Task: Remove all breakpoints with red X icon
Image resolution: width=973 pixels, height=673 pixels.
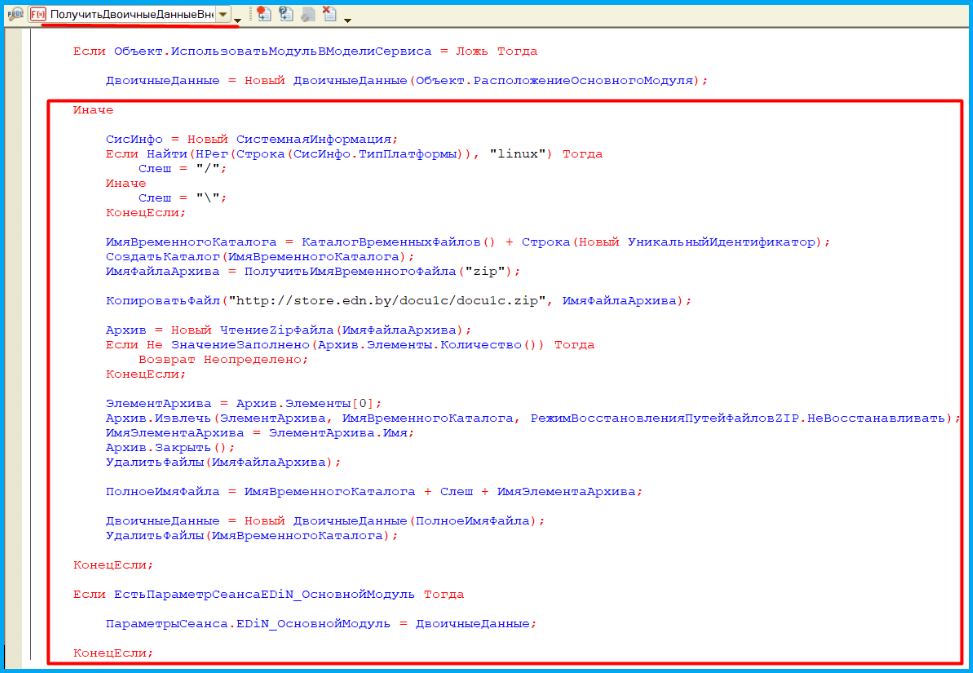Action: pyautogui.click(x=330, y=14)
